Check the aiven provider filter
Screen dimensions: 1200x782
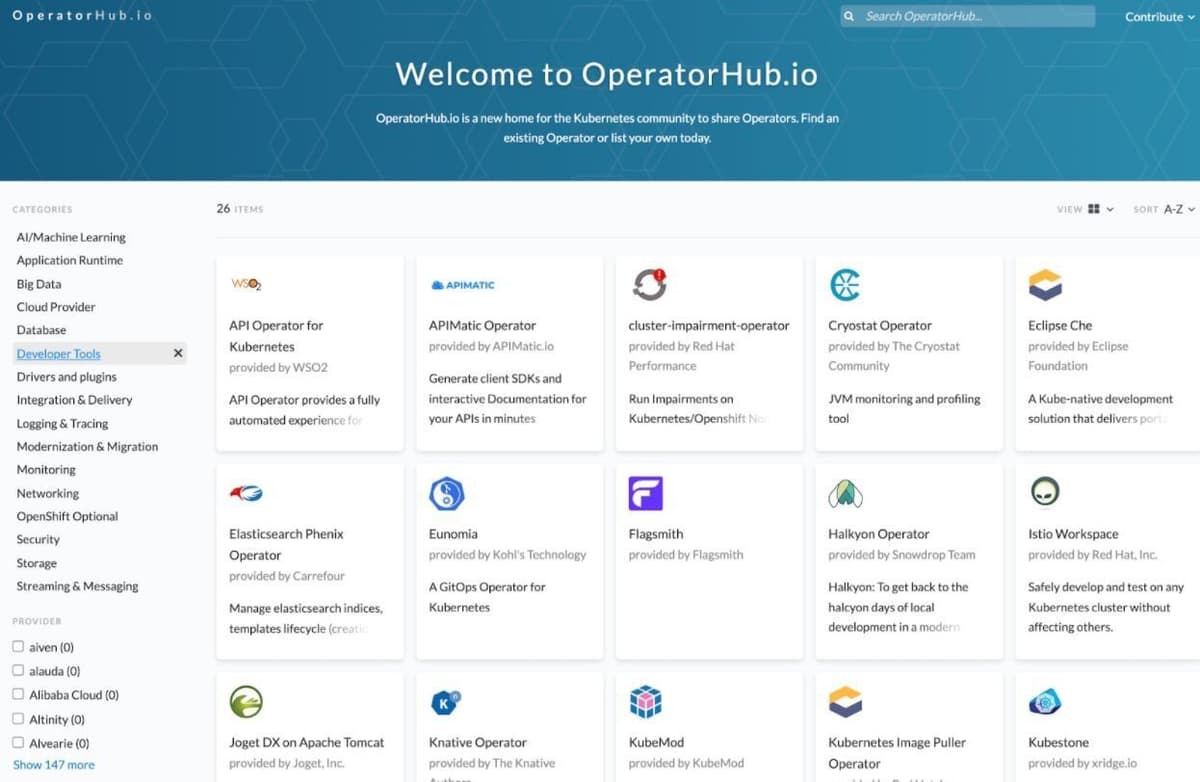coord(18,647)
